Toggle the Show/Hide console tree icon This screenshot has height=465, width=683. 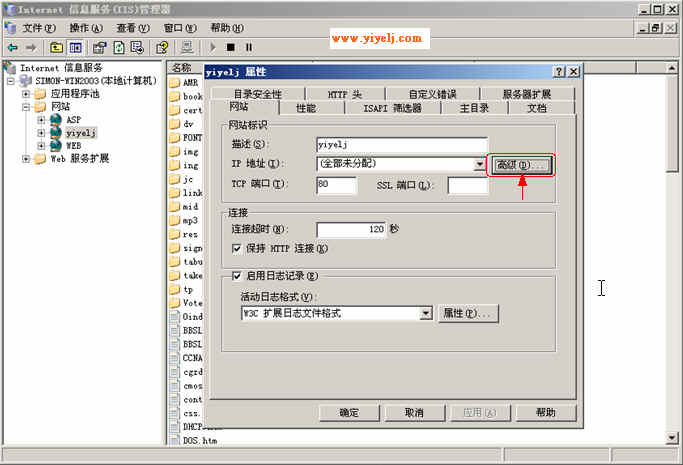click(76, 47)
